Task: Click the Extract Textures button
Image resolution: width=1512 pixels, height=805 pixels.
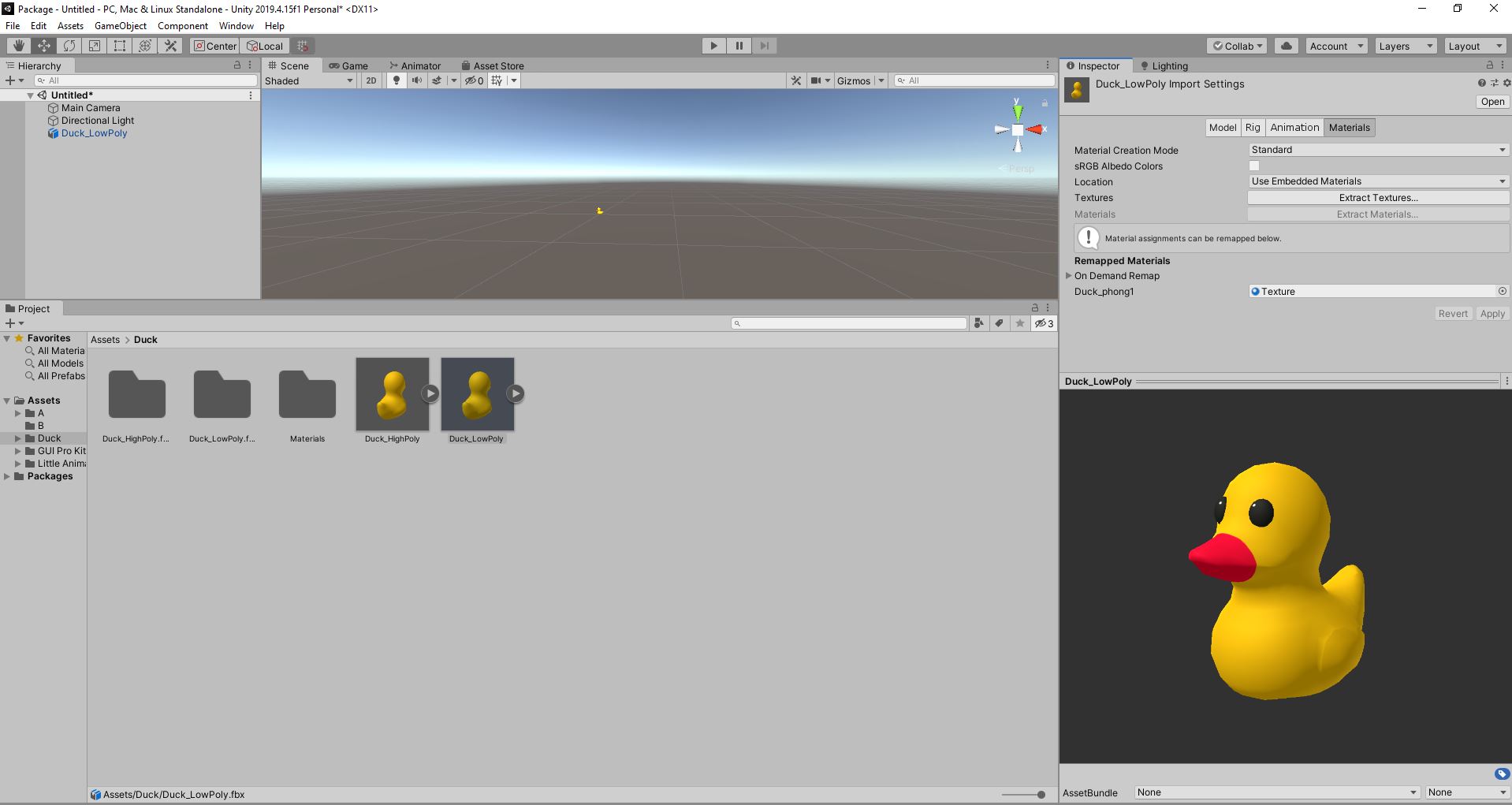Action: pos(1377,197)
